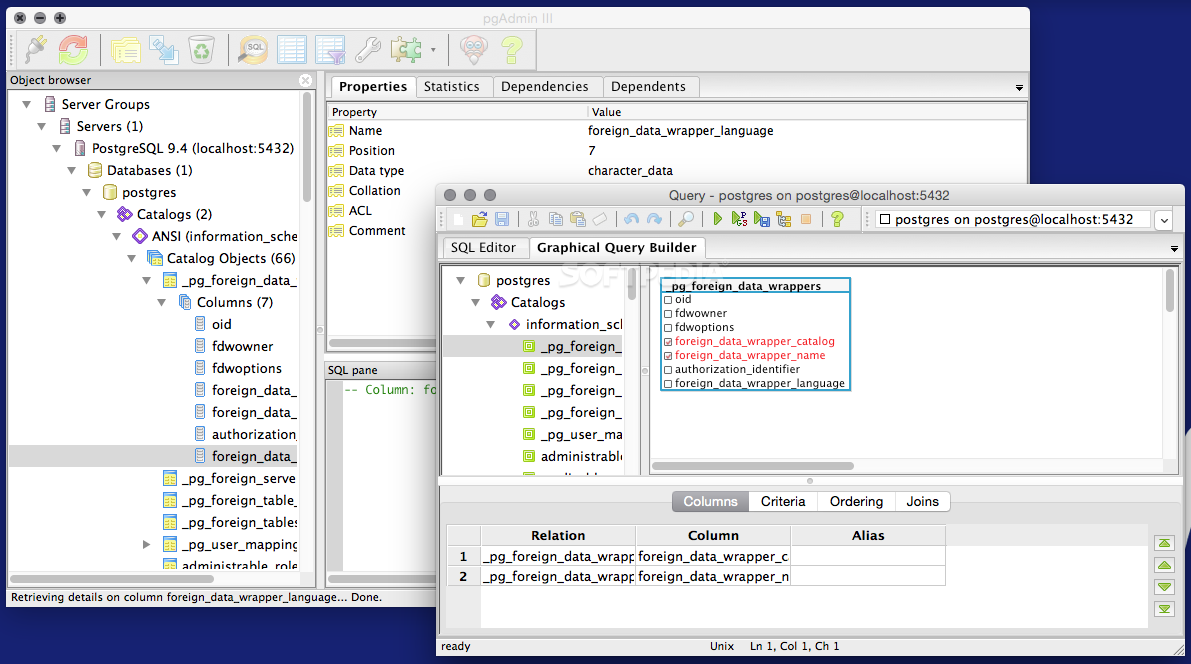Open filtered data view with funnel icon
Image resolution: width=1191 pixels, height=664 pixels.
(330, 50)
